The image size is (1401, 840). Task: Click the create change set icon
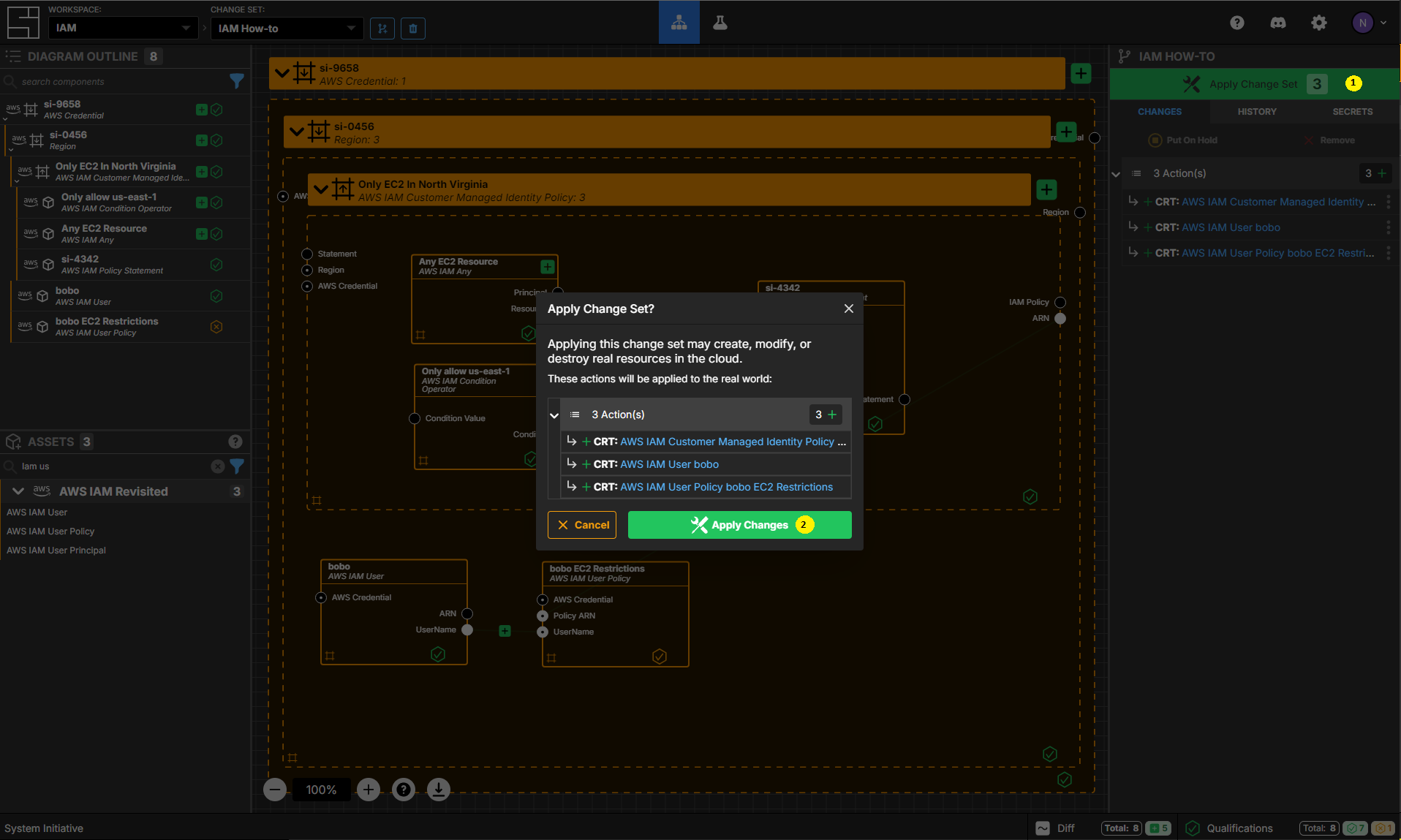point(382,29)
